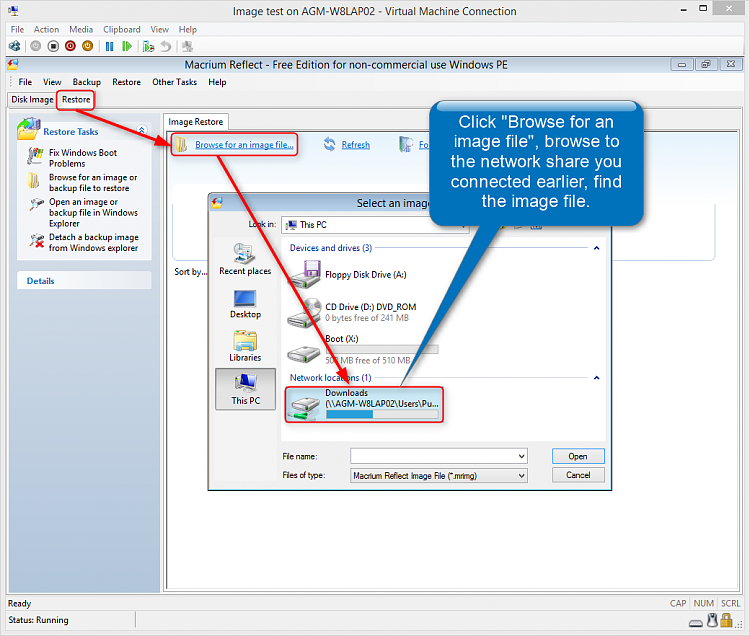Click the Restore Tasks folder icon
Image resolution: width=750 pixels, height=636 pixels.
[29, 129]
